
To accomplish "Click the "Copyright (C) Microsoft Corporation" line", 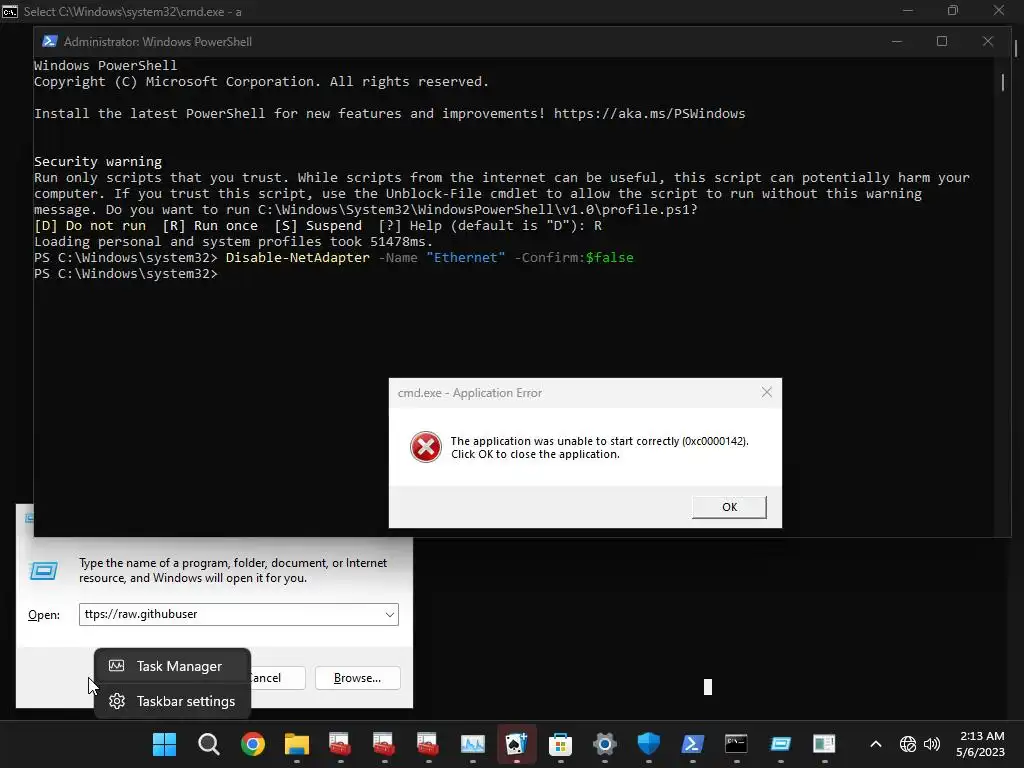I will (261, 82).
